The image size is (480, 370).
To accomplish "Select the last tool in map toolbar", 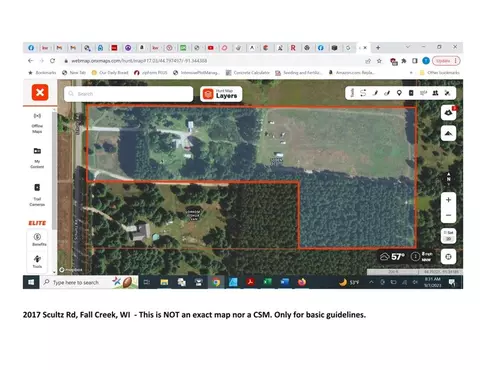I will point(447,93).
